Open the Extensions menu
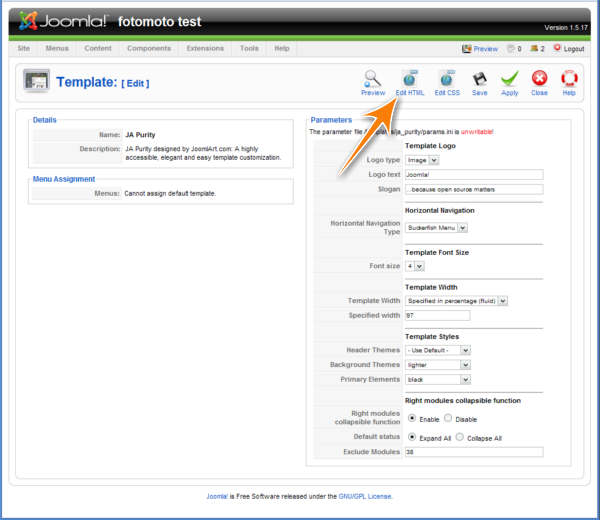600x520 pixels. pos(205,48)
